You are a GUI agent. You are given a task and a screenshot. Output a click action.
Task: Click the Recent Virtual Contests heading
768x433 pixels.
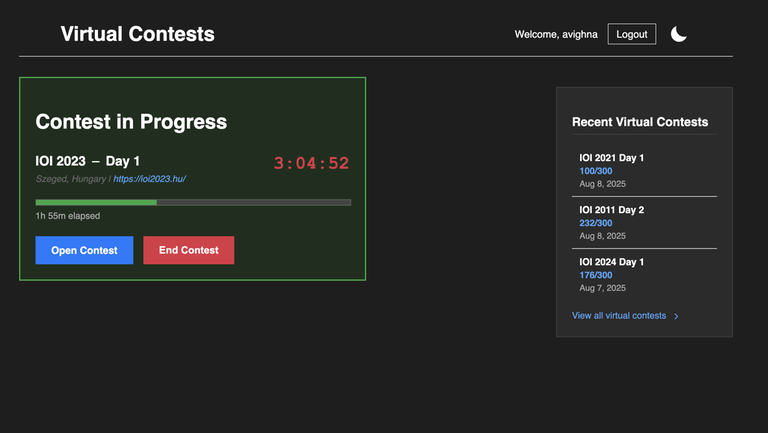click(640, 122)
